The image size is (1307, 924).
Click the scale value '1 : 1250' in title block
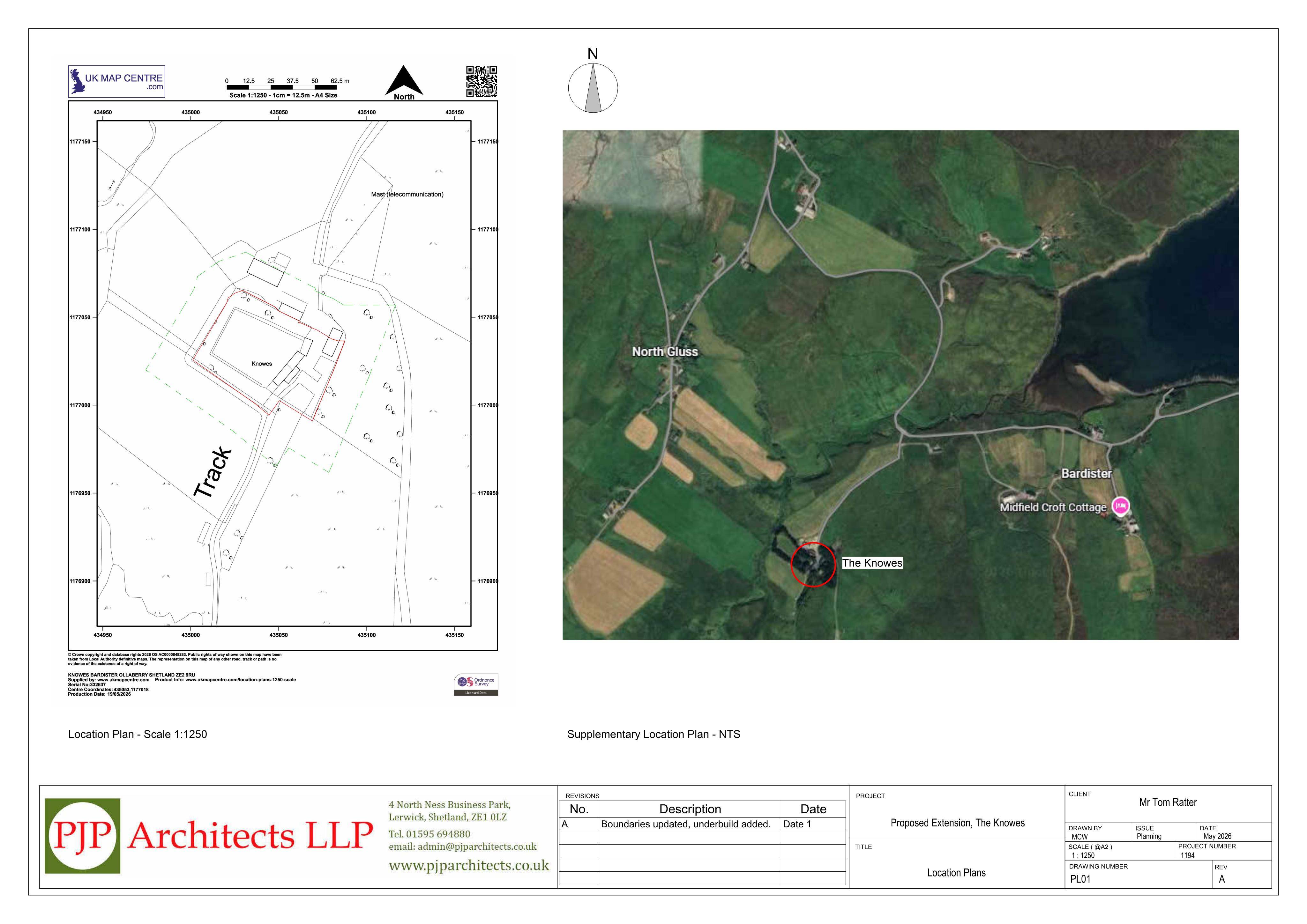1083,855
